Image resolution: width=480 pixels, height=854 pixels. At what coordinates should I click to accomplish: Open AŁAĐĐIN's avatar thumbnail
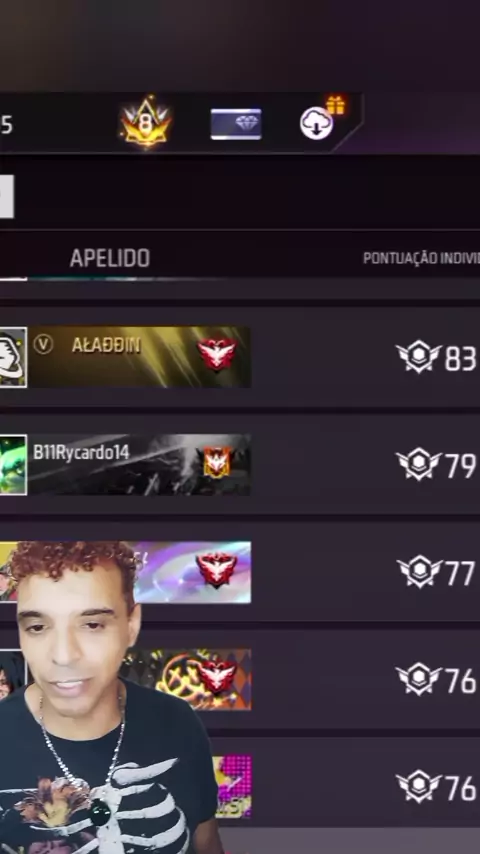point(13,357)
